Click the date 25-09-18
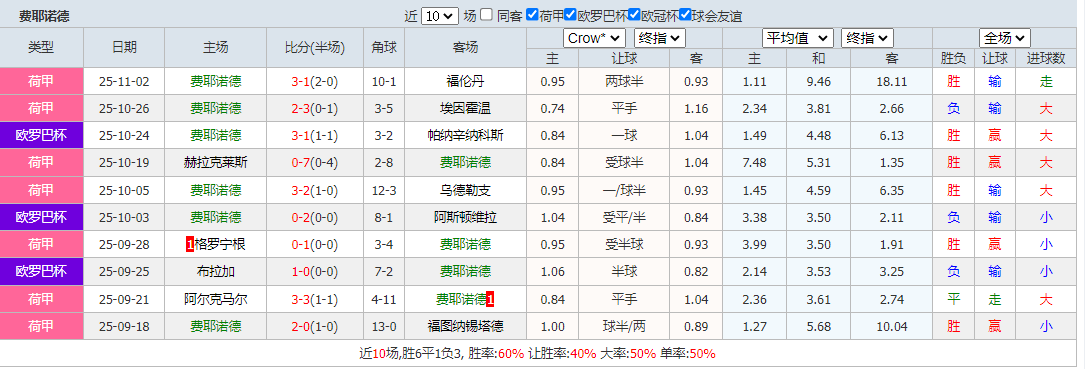Image resolution: width=1085 pixels, height=369 pixels. (x=124, y=326)
